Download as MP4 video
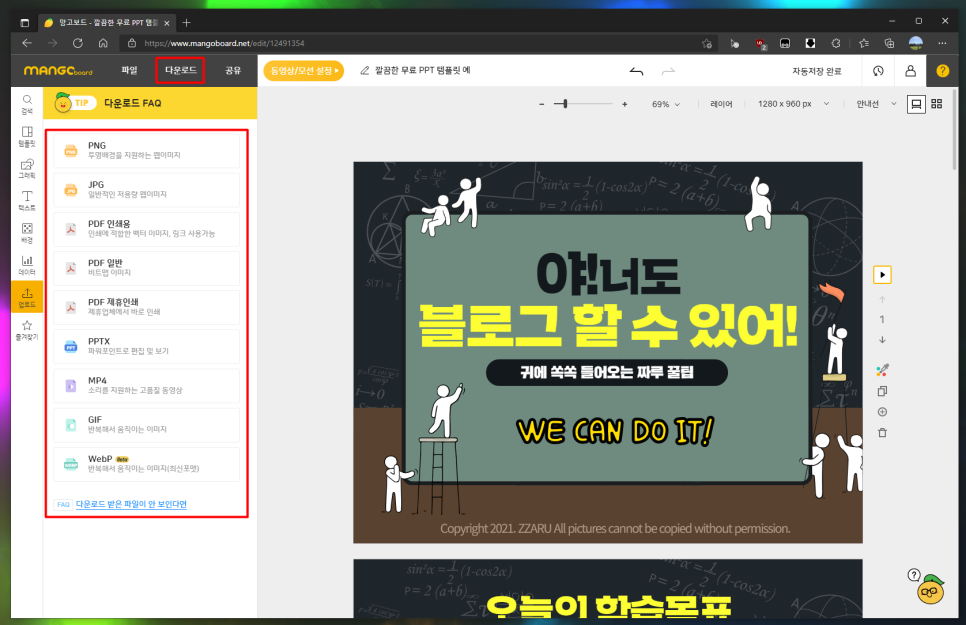966x625 pixels. coord(147,386)
